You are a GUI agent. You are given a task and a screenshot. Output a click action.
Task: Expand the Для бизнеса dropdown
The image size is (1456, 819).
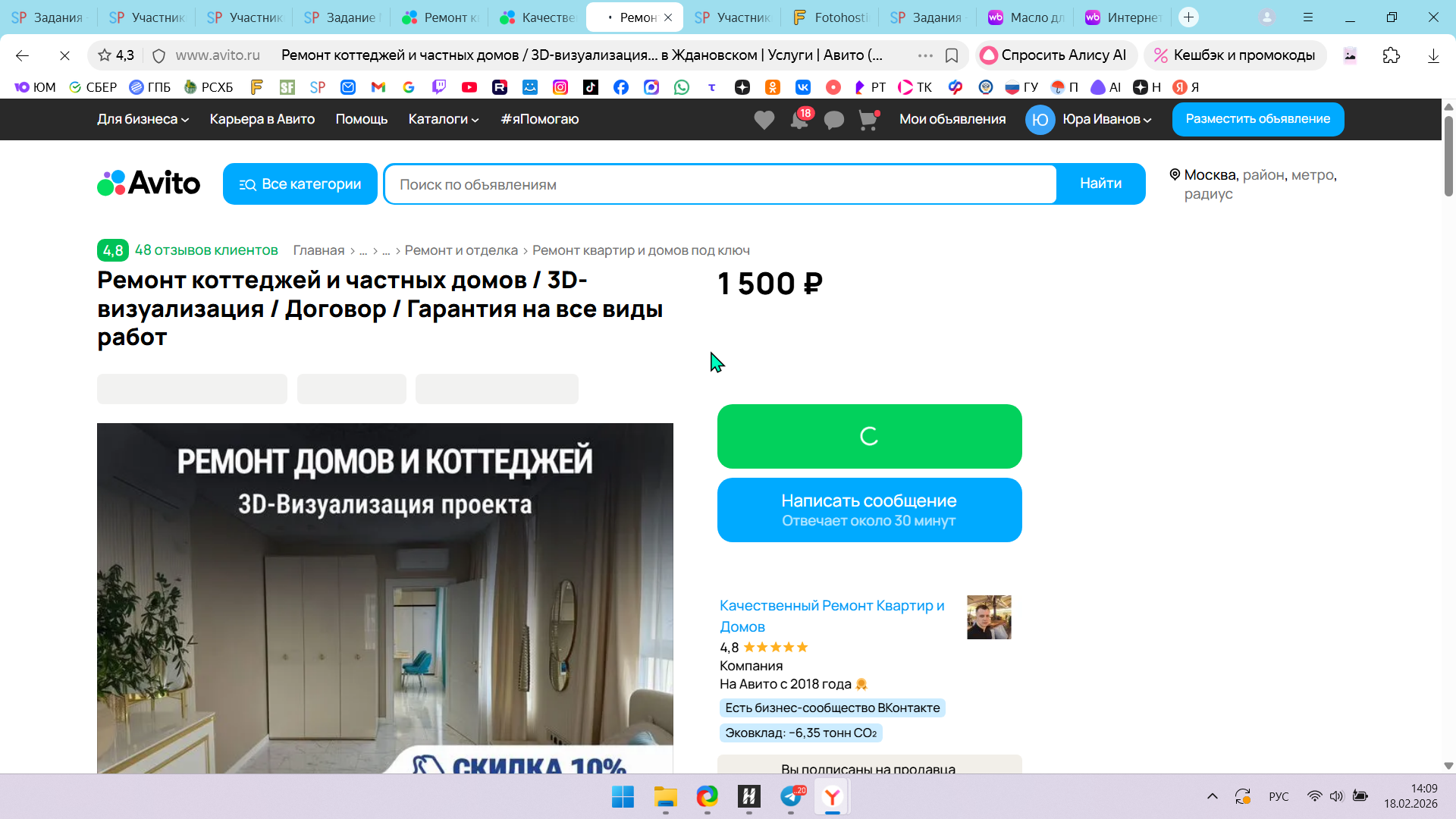coord(143,119)
